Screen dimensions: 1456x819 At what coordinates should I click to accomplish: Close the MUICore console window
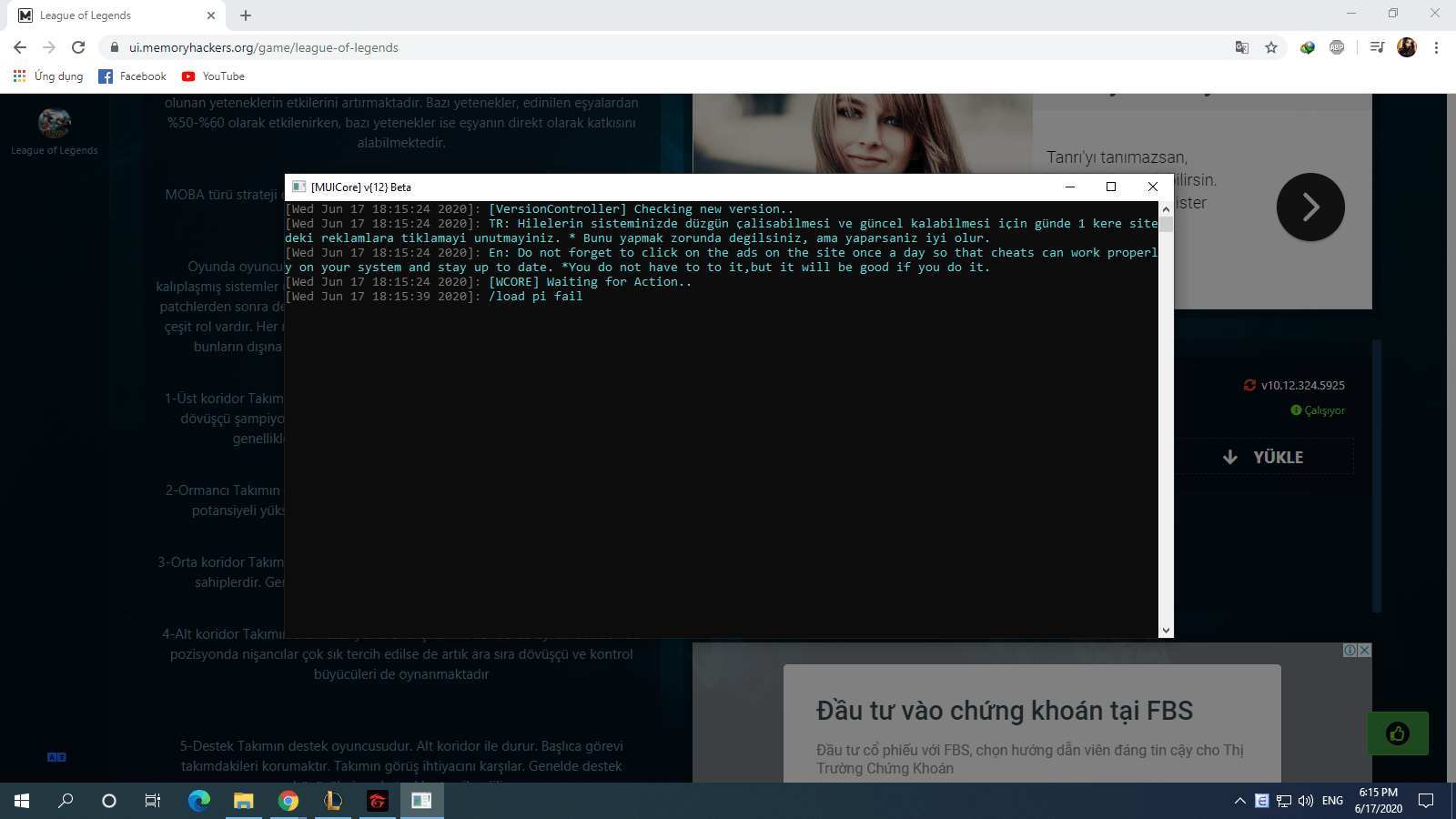click(x=1153, y=187)
